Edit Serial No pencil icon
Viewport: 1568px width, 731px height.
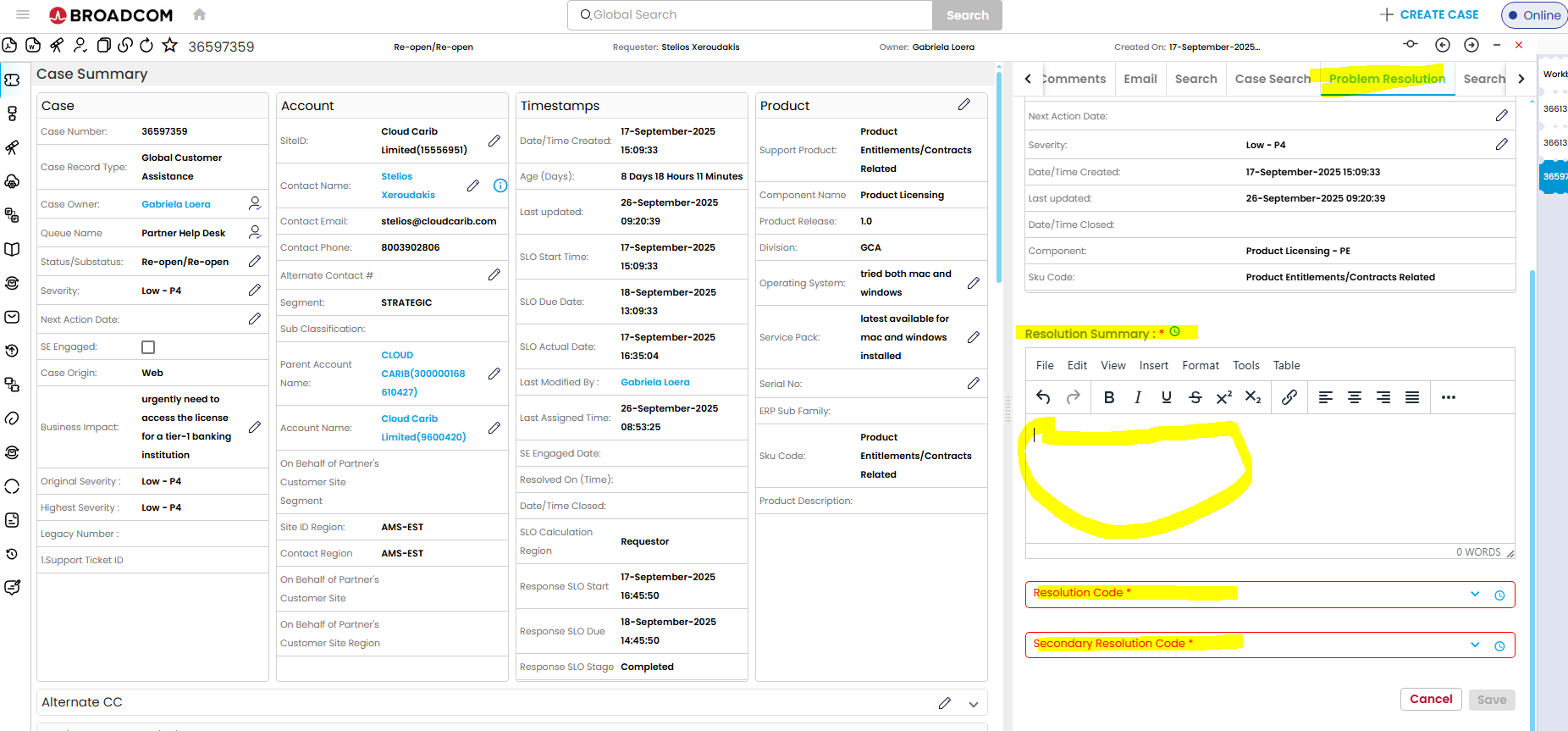pyautogui.click(x=974, y=384)
